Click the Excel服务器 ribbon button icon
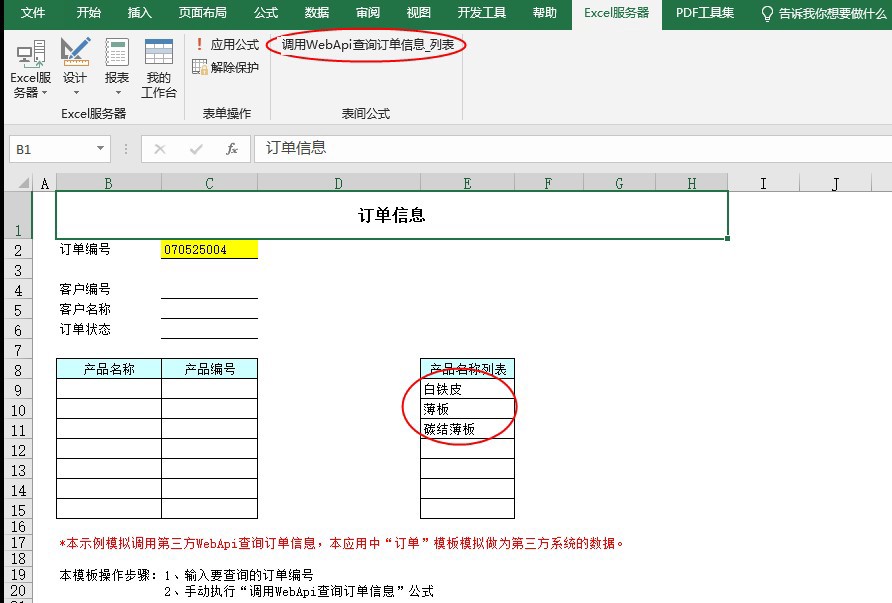Image resolution: width=892 pixels, height=603 pixels. click(x=30, y=55)
